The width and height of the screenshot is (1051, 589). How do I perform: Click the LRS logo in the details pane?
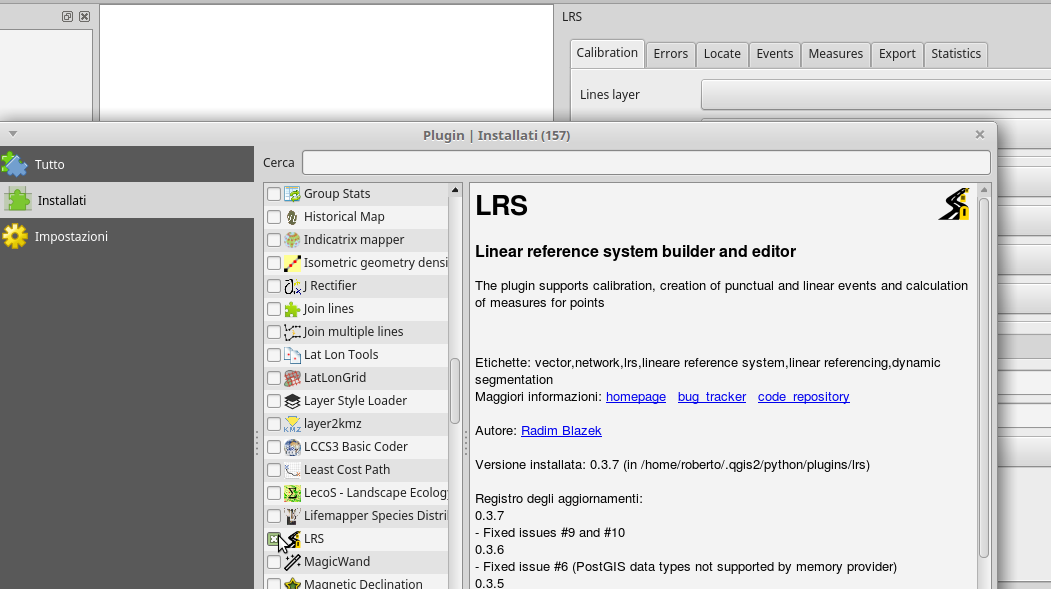[x=954, y=204]
